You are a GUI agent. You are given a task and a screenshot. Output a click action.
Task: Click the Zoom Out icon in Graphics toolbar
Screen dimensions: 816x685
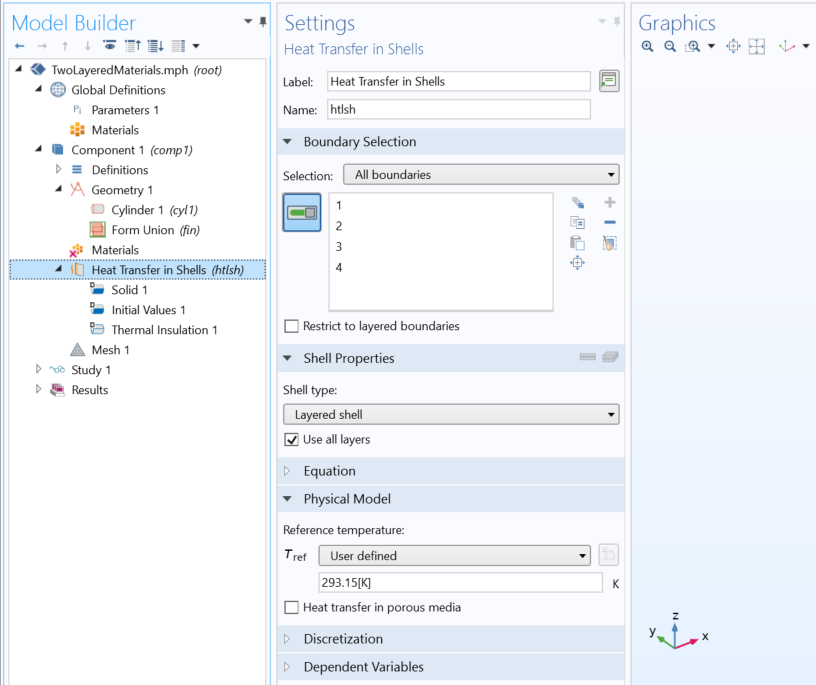tap(670, 46)
